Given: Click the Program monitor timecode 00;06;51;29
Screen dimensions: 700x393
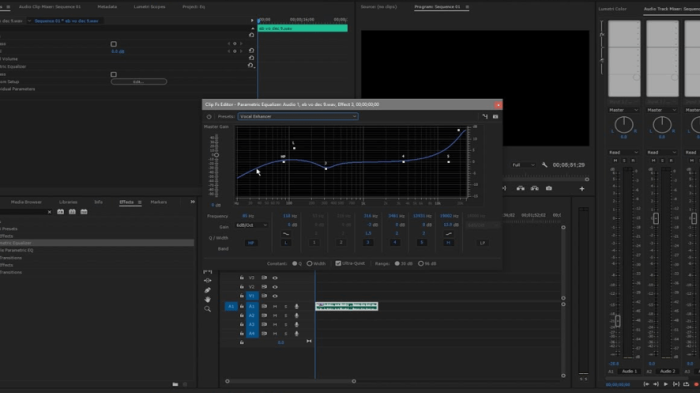Looking at the screenshot, I should pos(568,165).
